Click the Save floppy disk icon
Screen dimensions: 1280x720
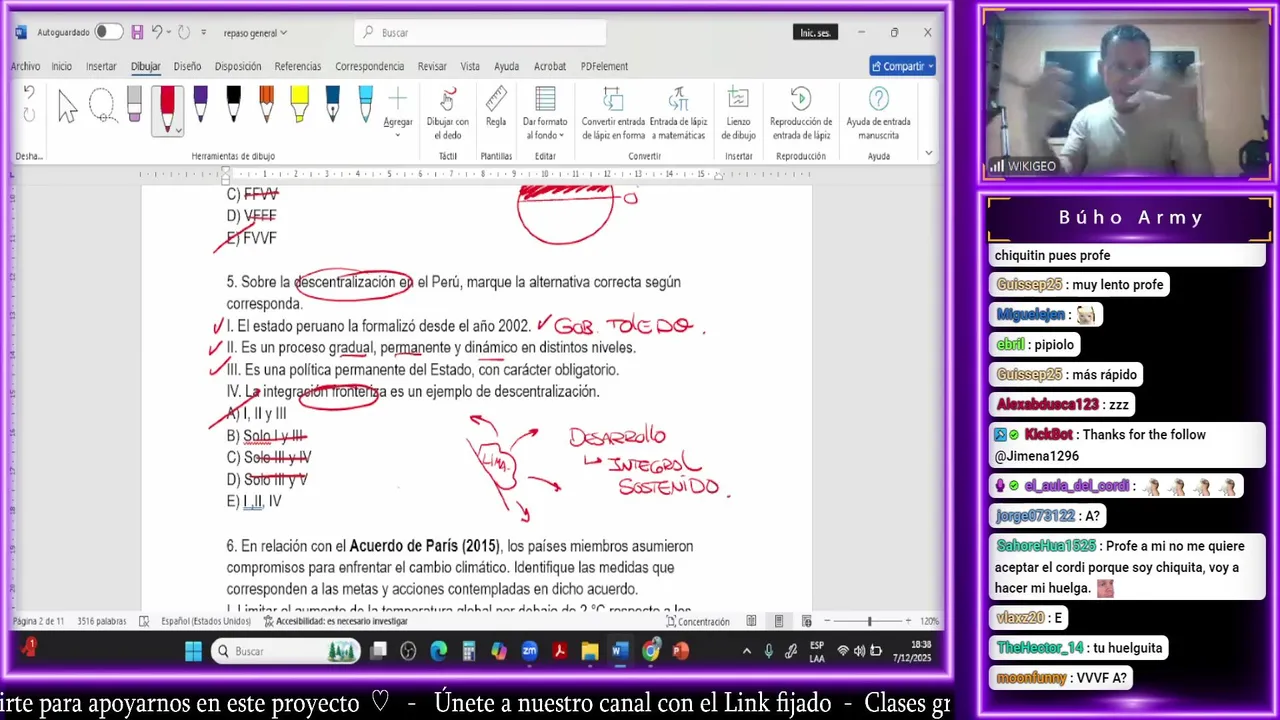137,33
